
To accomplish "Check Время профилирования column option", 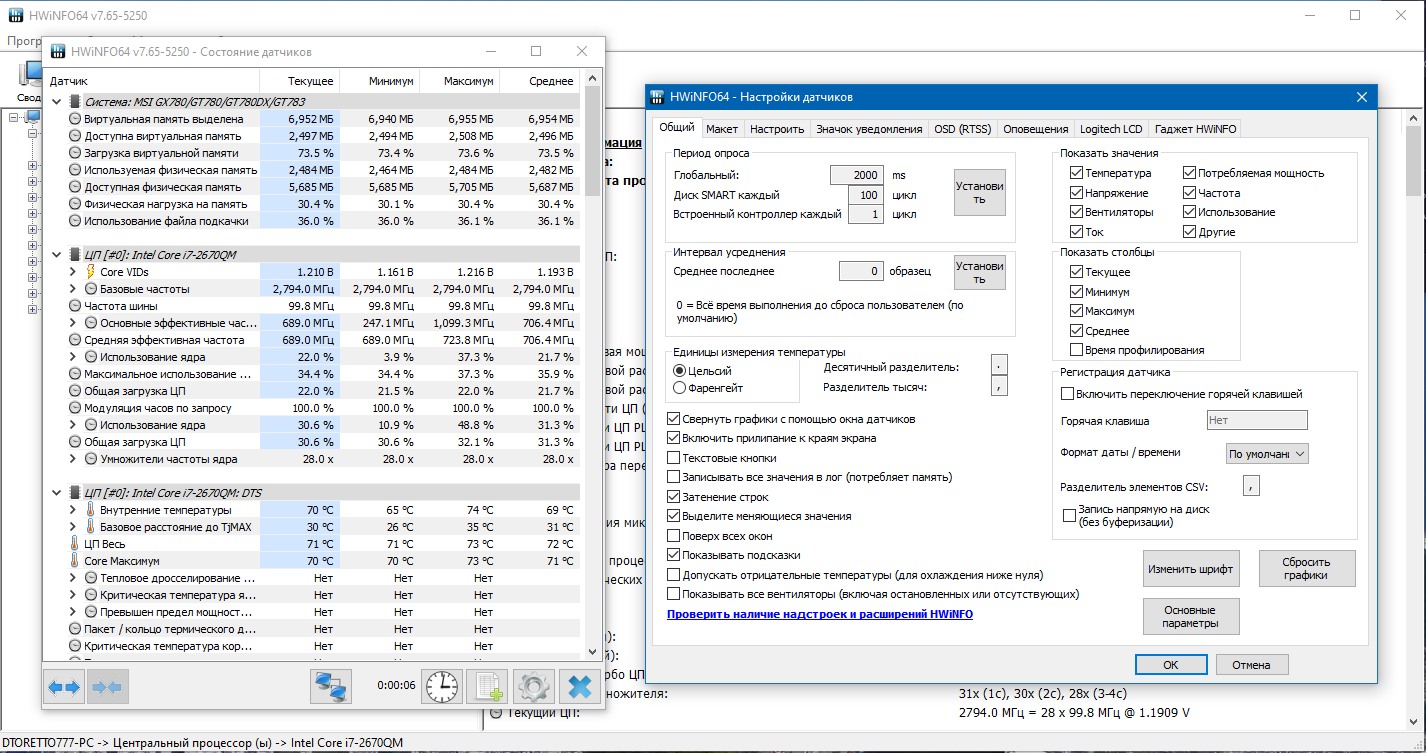I will click(x=1077, y=350).
